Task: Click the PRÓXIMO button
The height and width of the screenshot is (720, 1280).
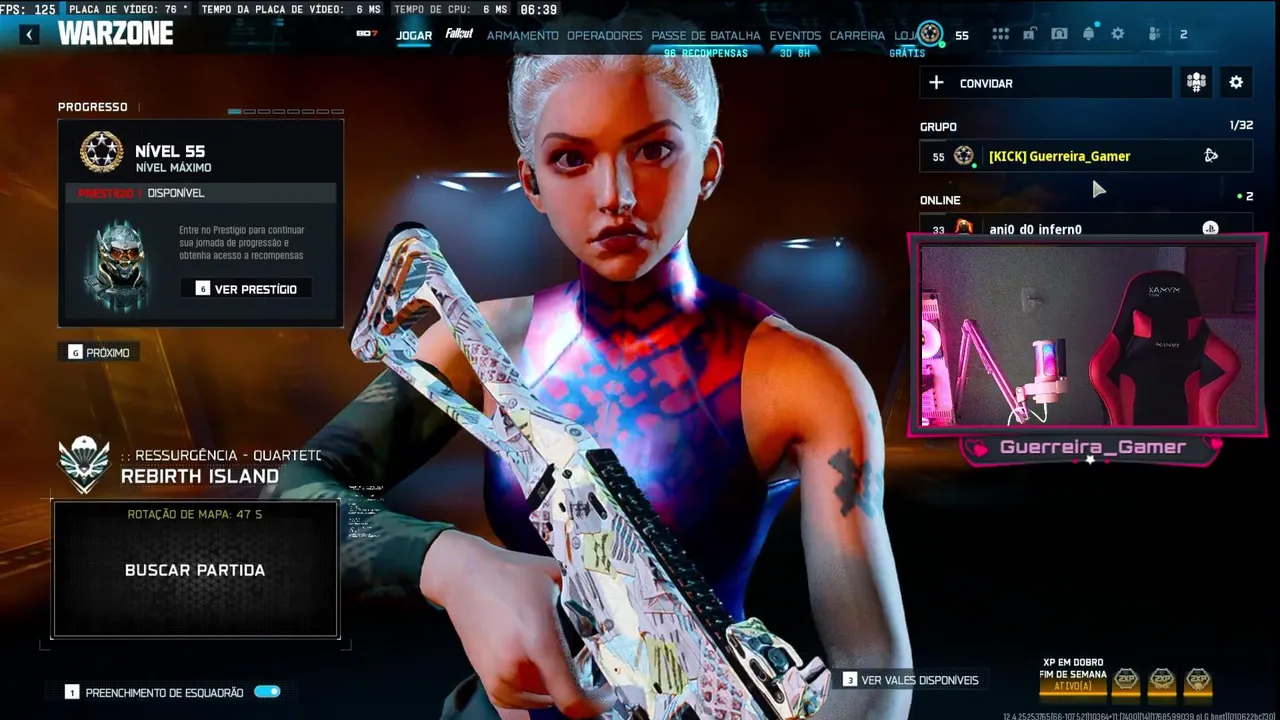Action: [x=99, y=352]
